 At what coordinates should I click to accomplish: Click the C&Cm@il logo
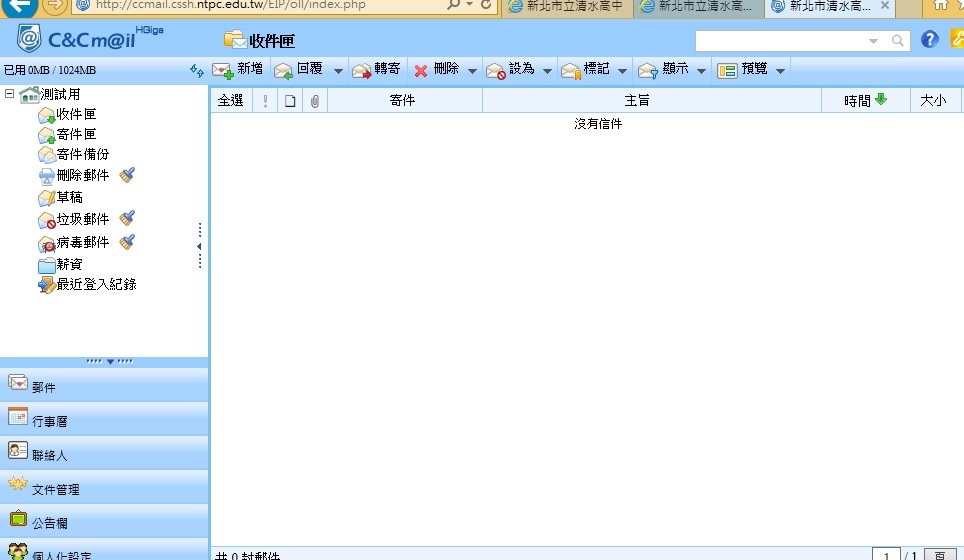pos(90,39)
